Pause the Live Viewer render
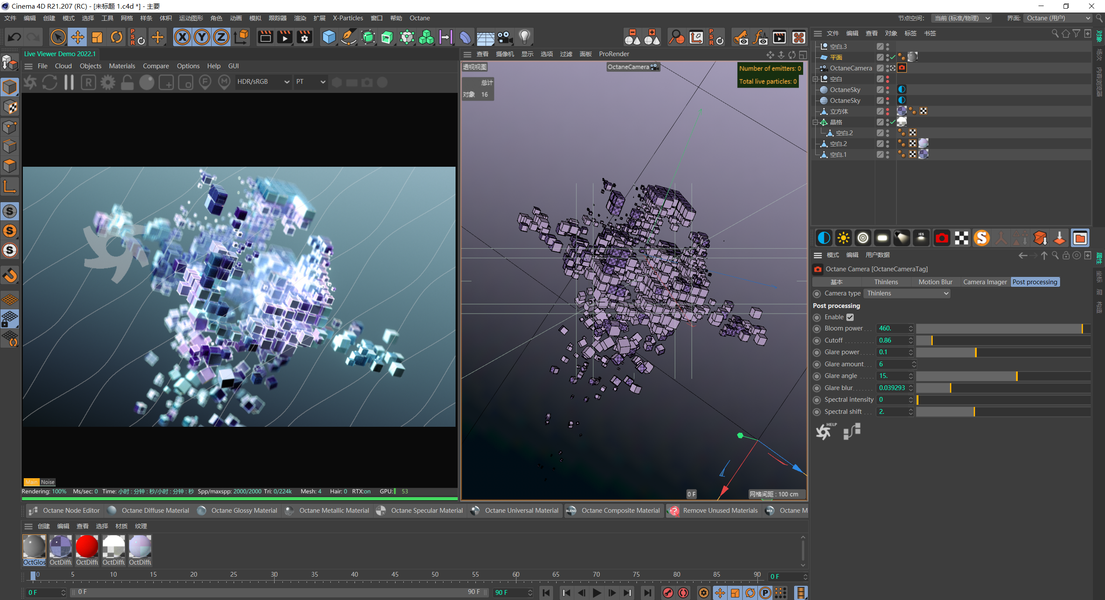Screen dimensions: 1105x600 tap(69, 82)
